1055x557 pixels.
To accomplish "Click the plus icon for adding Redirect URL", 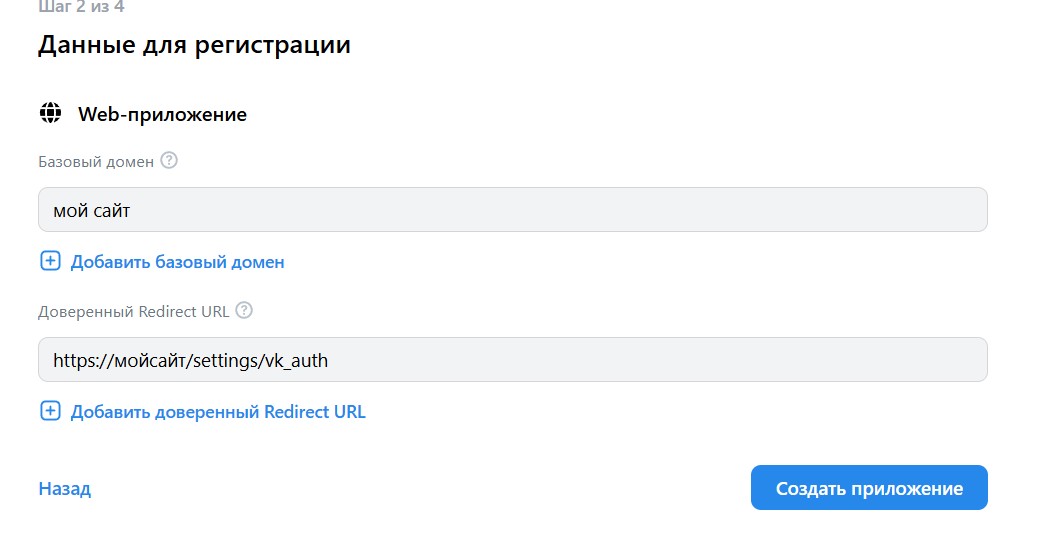I will 50,411.
